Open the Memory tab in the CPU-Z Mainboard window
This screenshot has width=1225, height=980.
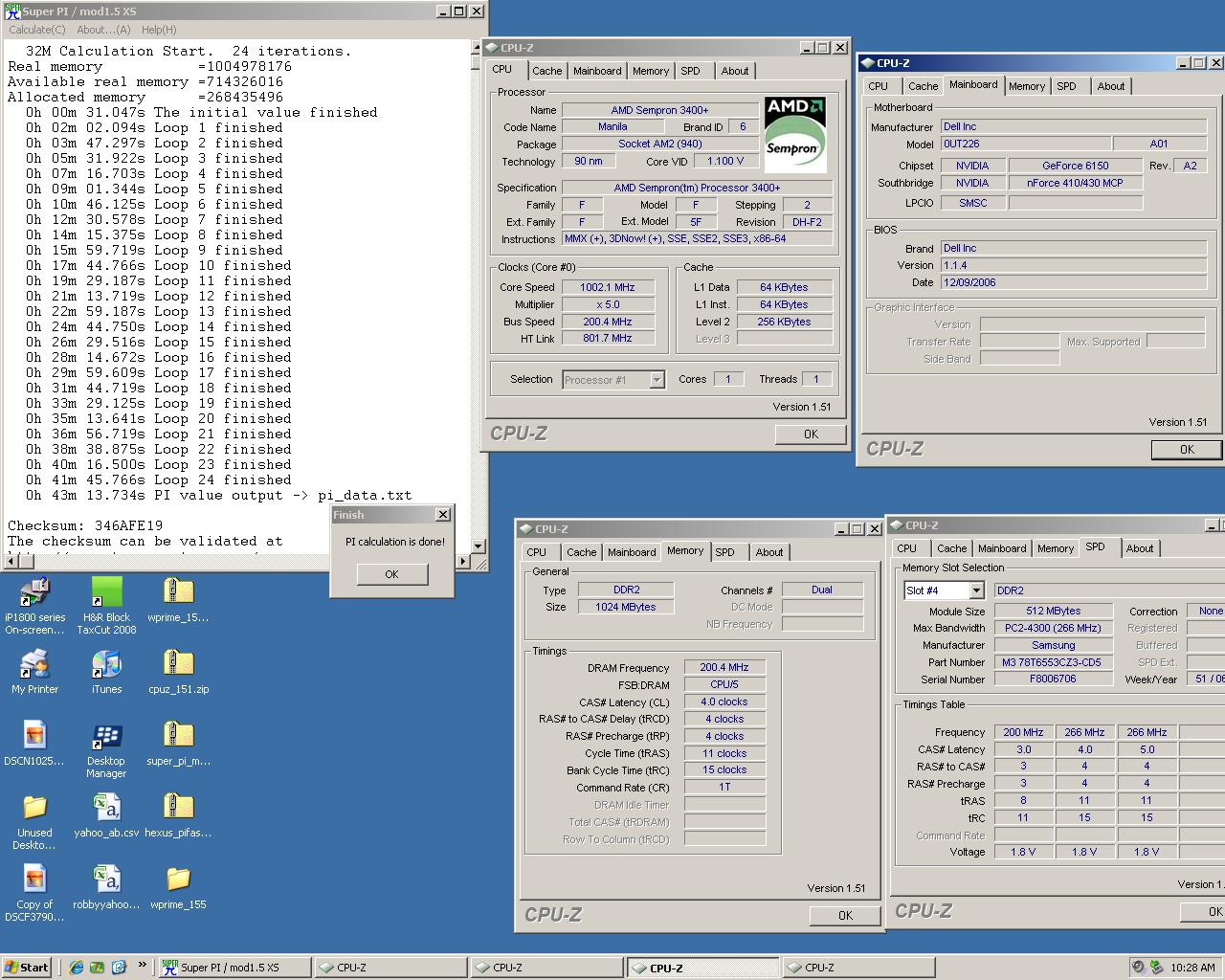point(1027,86)
